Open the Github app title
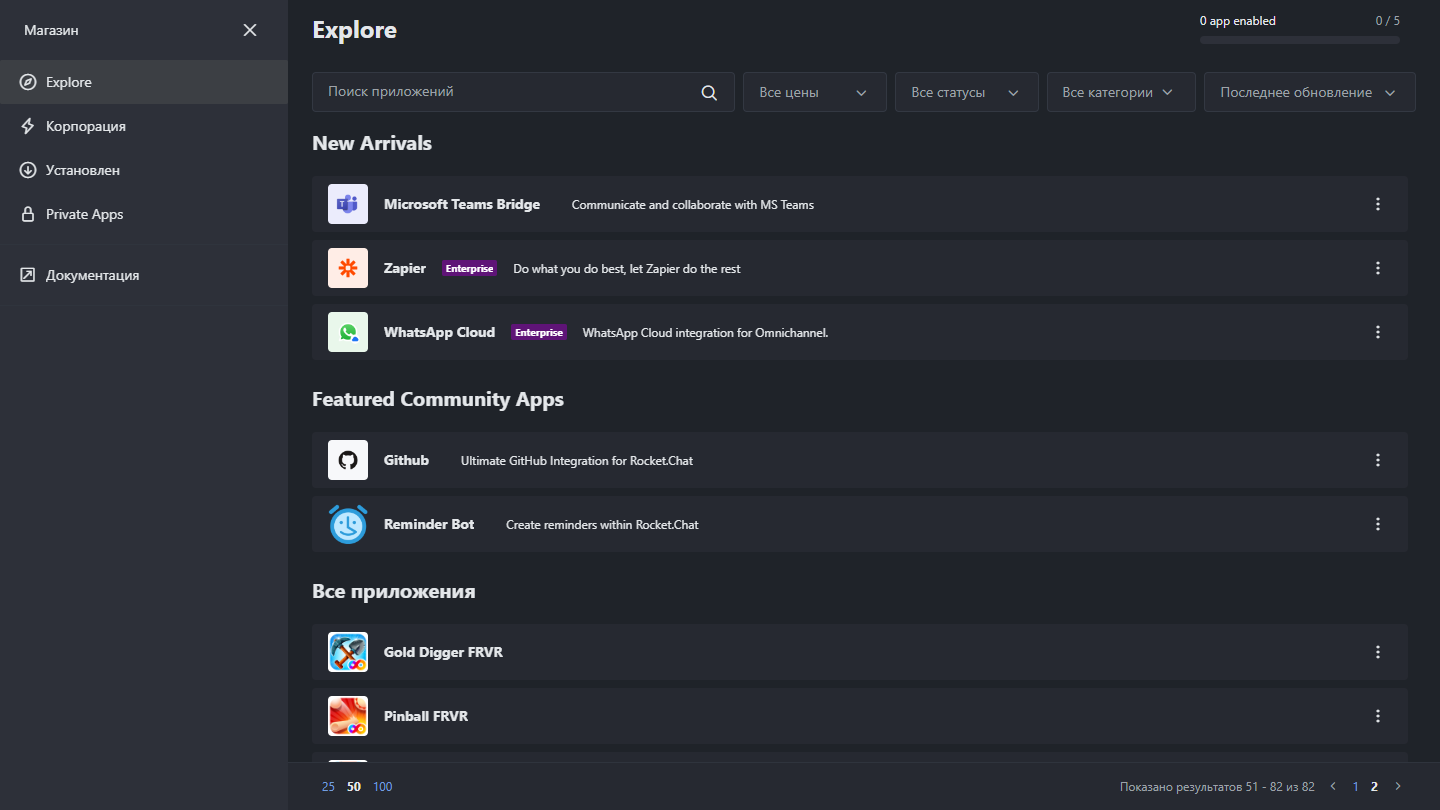Image resolution: width=1440 pixels, height=810 pixels. 406,460
